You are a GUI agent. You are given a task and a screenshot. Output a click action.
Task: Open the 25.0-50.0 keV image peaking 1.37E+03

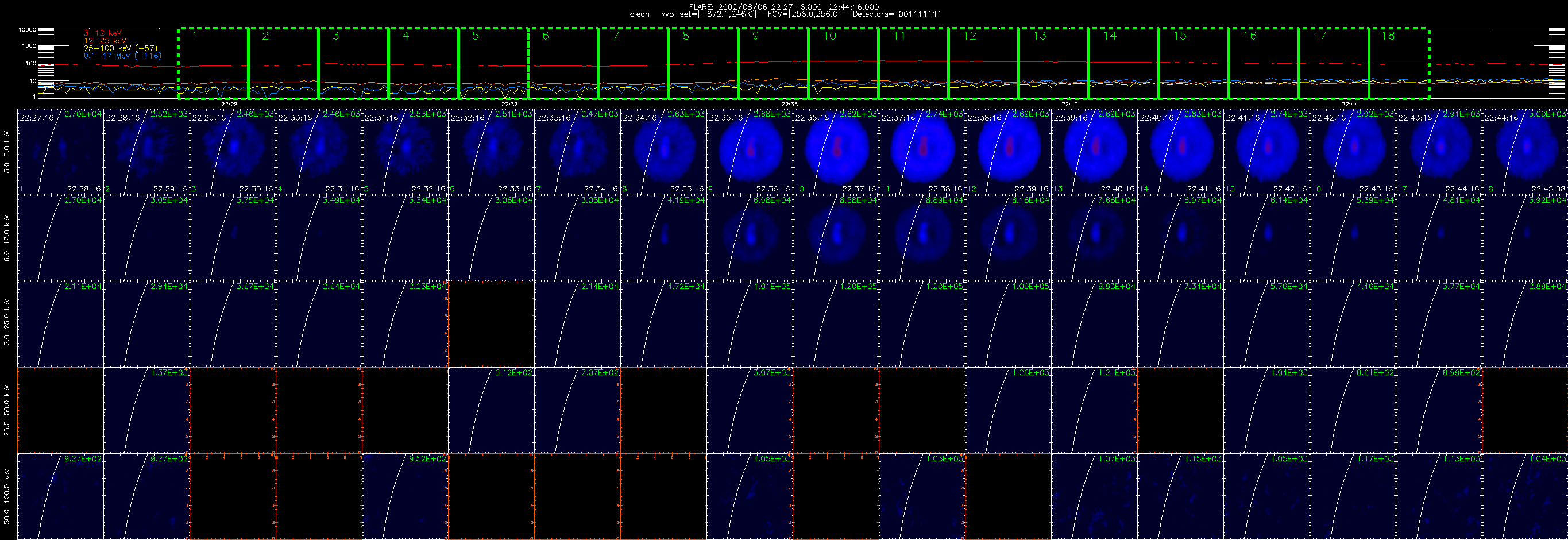(146, 410)
